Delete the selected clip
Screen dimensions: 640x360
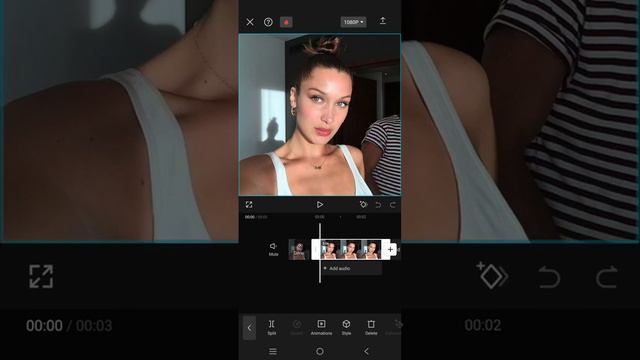(371, 327)
